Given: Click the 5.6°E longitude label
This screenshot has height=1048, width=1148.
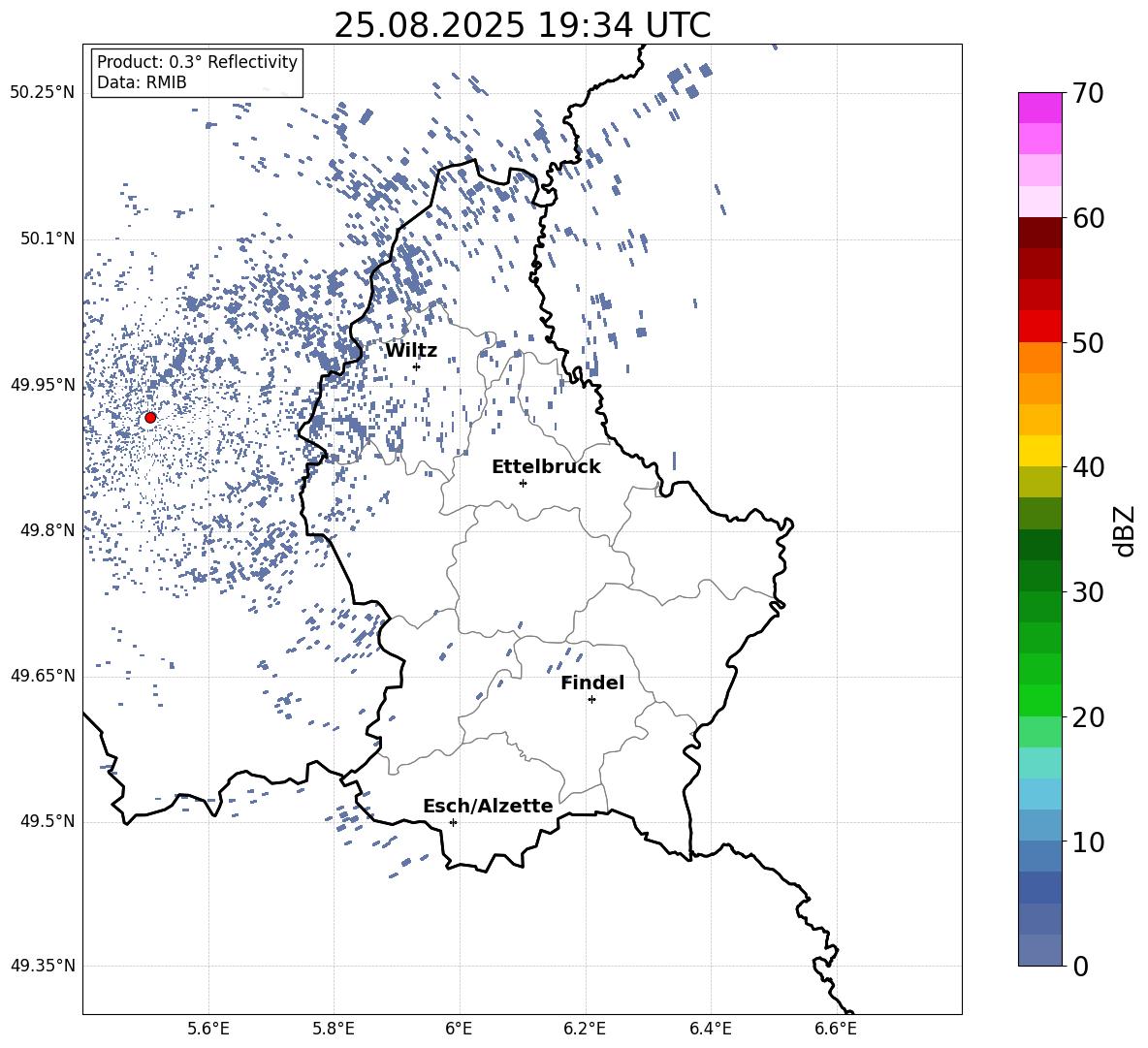Looking at the screenshot, I should click(x=208, y=1029).
